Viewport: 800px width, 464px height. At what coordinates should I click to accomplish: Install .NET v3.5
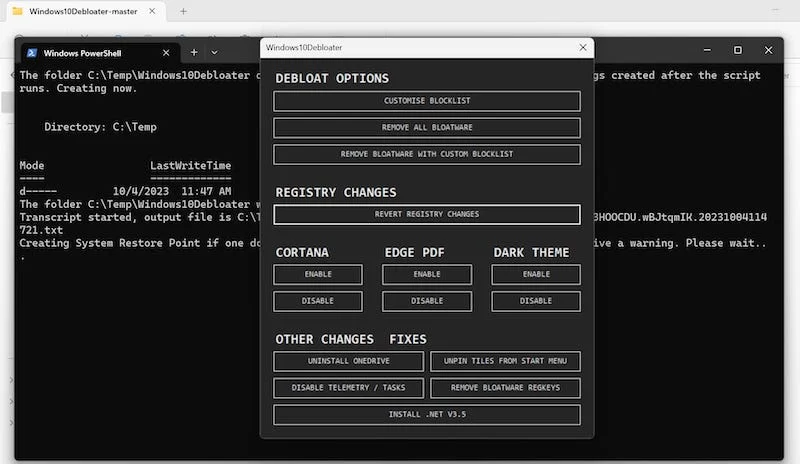pos(427,414)
